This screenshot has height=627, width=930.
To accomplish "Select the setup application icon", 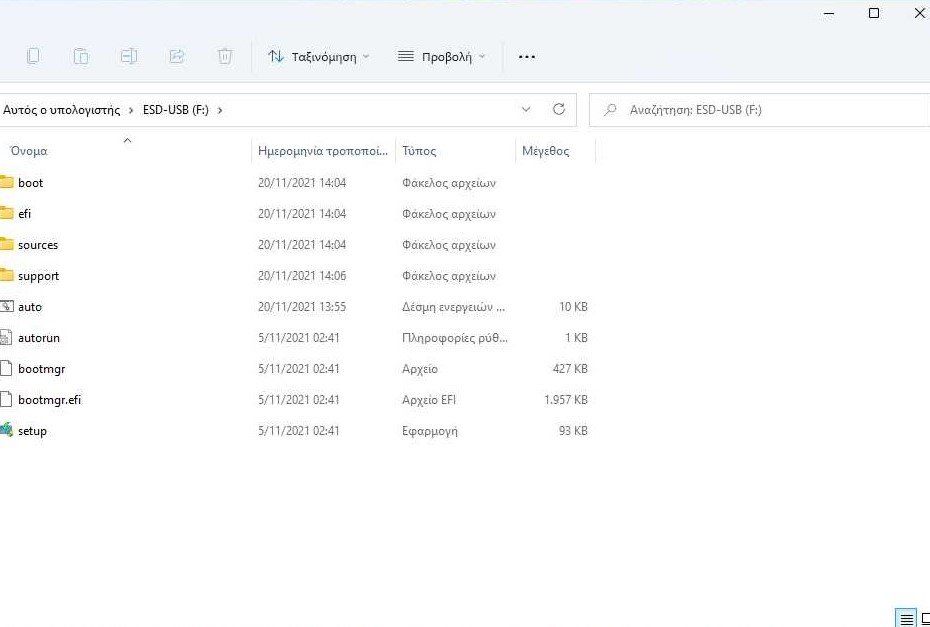I will (7, 430).
